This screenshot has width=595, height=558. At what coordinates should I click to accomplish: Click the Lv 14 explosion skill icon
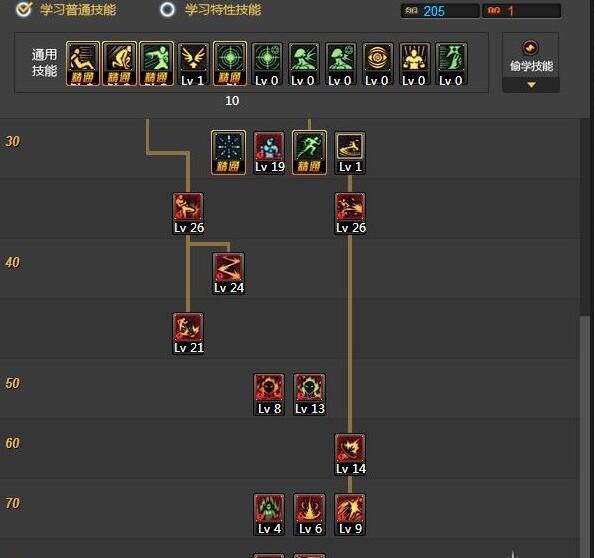350,454
